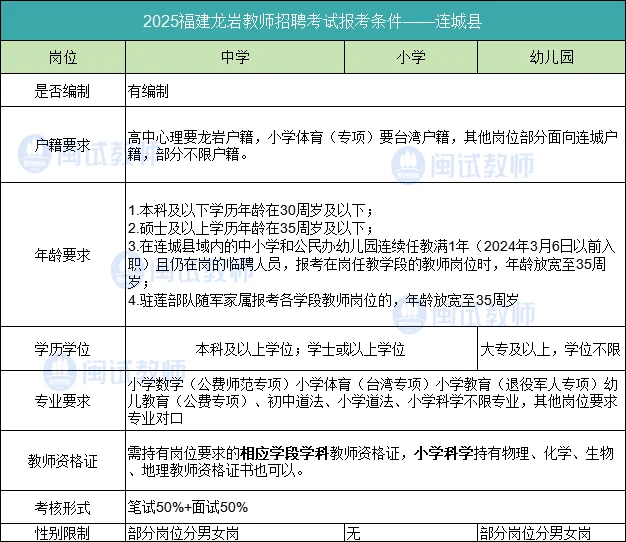Image resolution: width=626 pixels, height=542 pixels.
Task: Click line '1.本科及以下学历年龄在30周岁及以下'
Action: point(251,210)
